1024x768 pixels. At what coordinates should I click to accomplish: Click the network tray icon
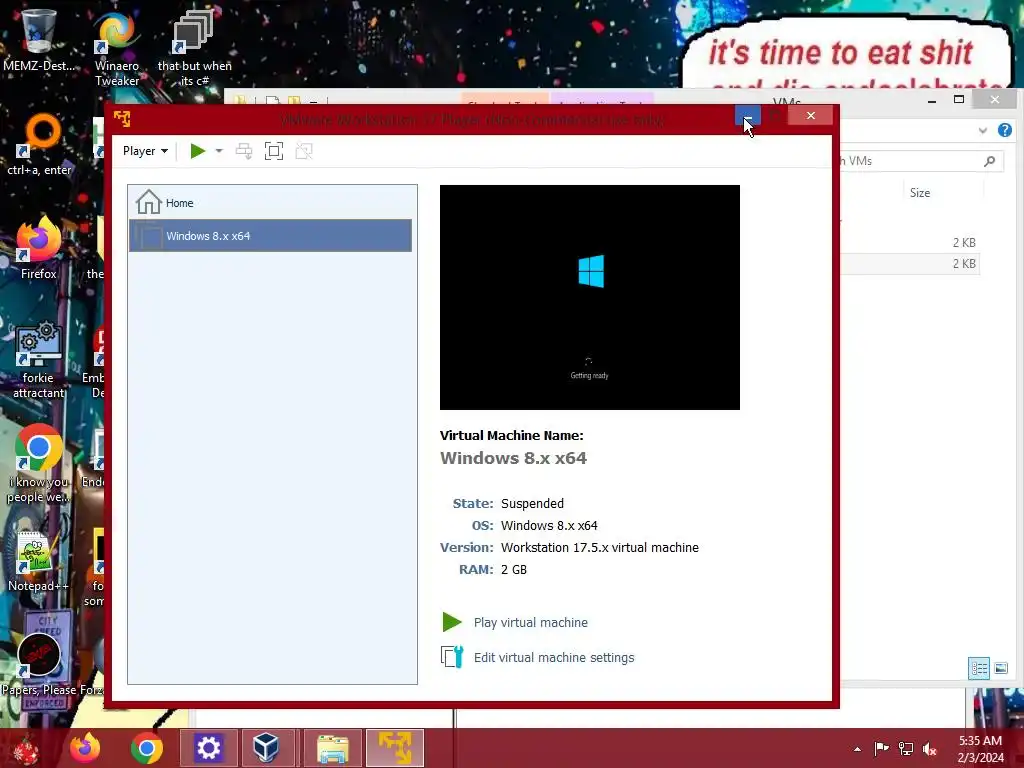[x=906, y=748]
